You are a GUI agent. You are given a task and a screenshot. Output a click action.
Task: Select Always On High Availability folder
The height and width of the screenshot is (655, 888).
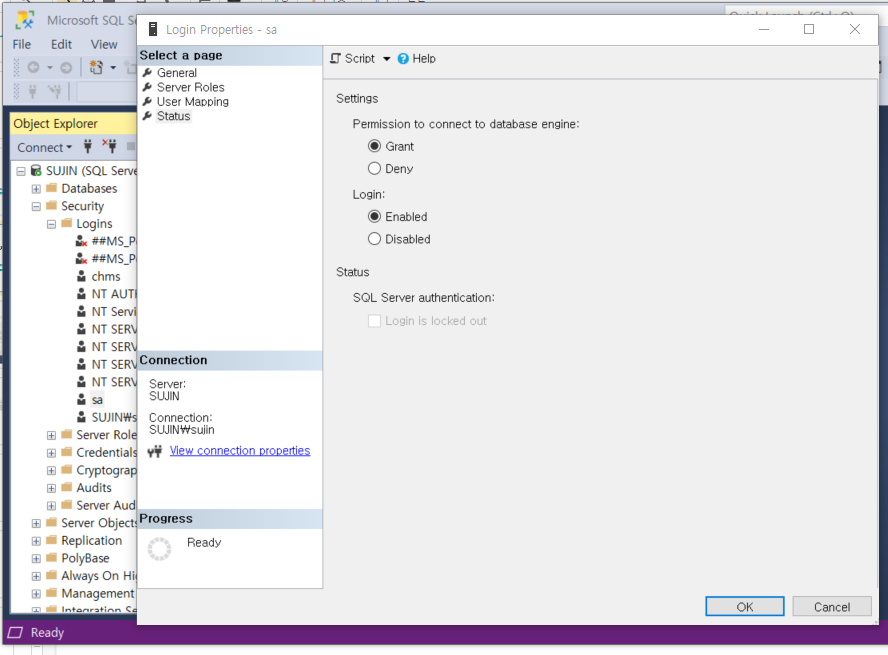pyautogui.click(x=99, y=576)
